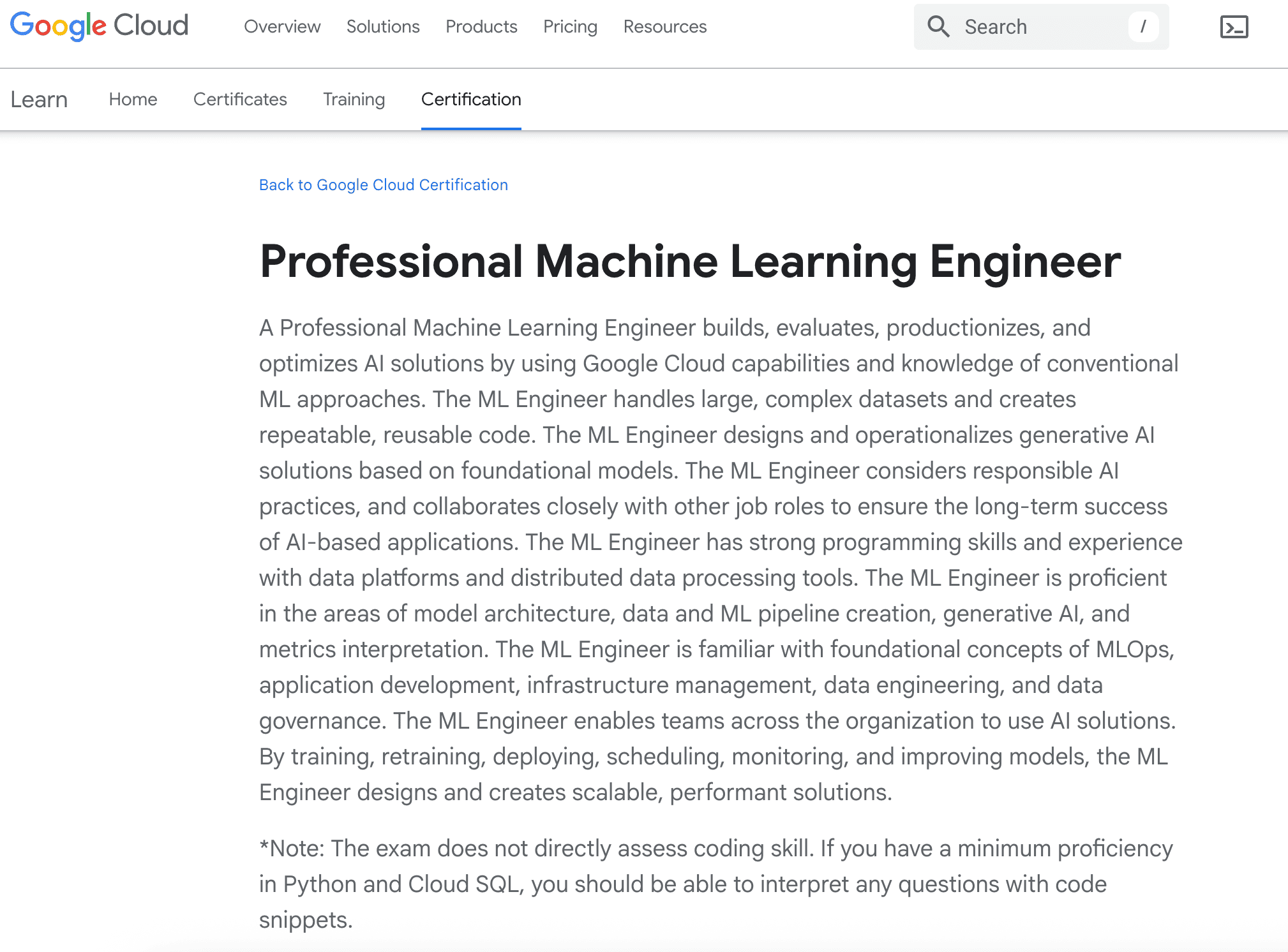Focus the Search input field
The height and width of the screenshot is (952, 1288).
coord(1041,27)
